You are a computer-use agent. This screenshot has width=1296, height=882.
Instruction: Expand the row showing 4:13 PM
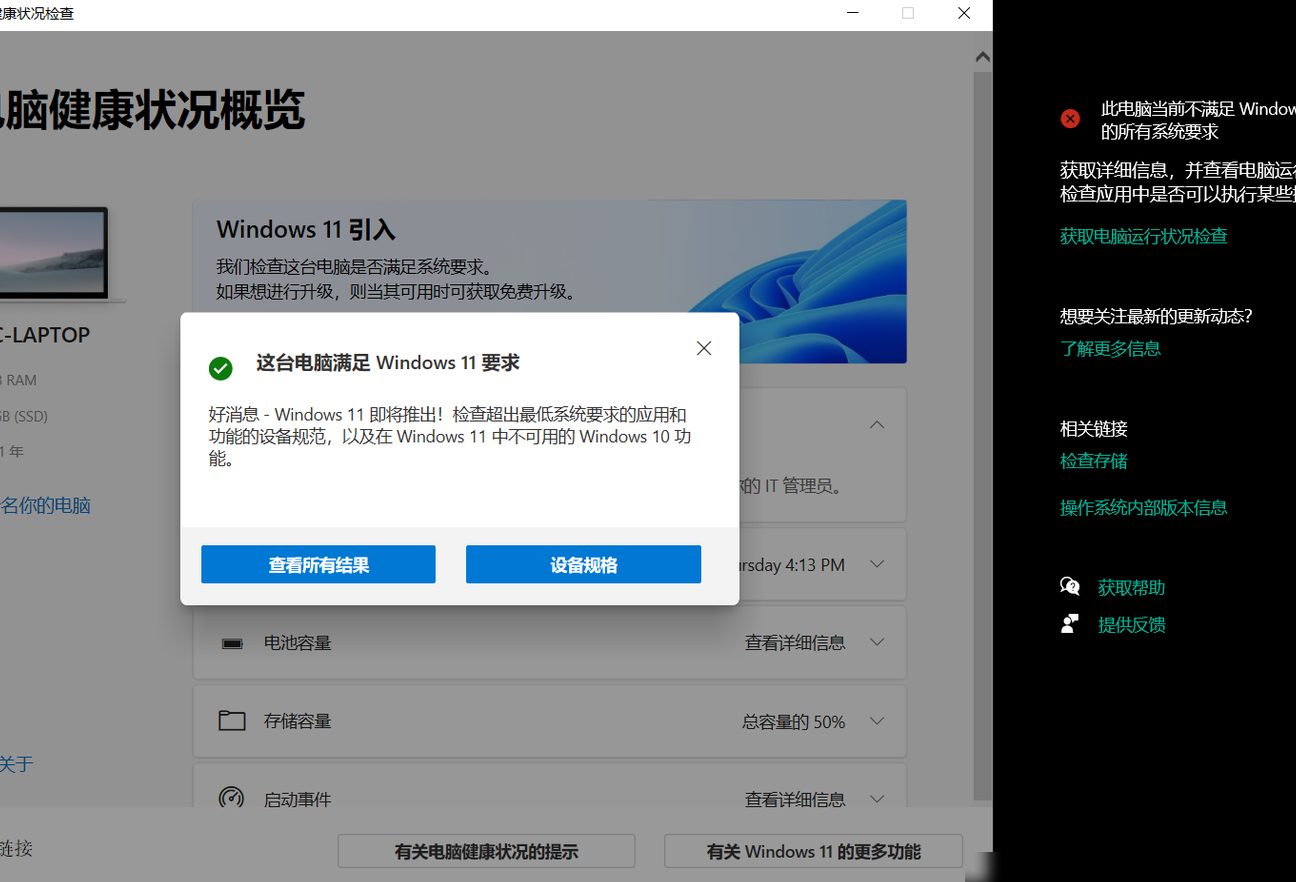tap(877, 565)
